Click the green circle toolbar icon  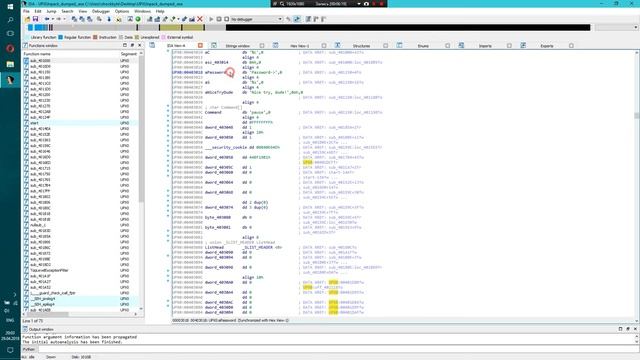tap(138, 19)
